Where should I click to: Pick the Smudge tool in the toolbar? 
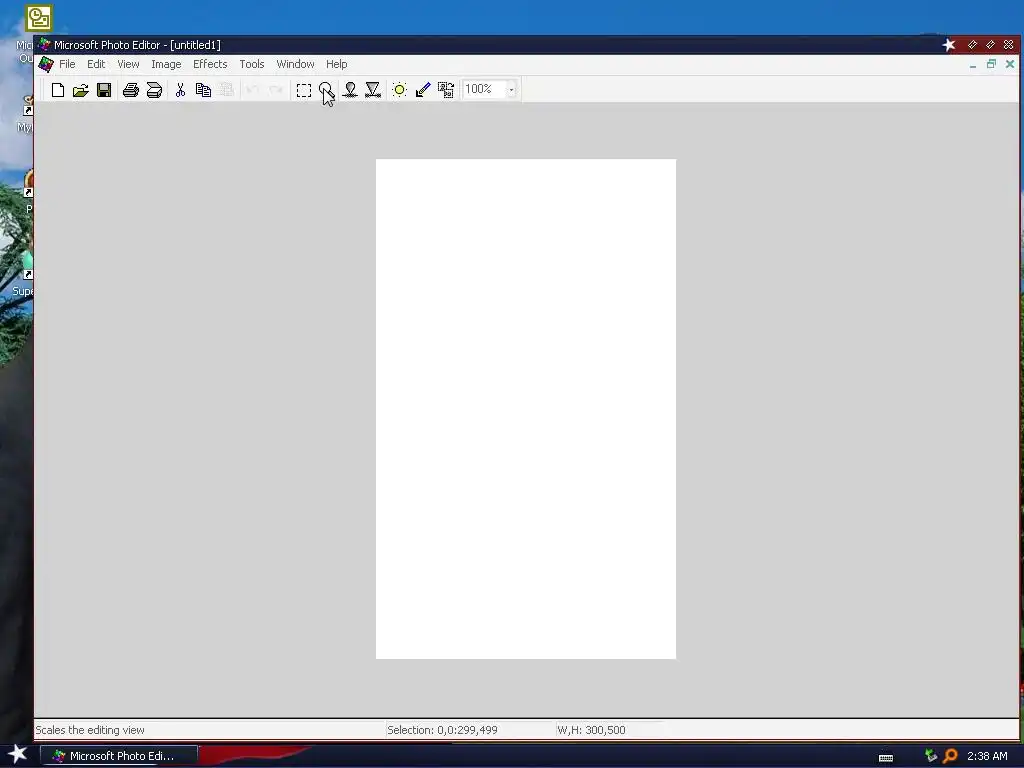coord(350,90)
